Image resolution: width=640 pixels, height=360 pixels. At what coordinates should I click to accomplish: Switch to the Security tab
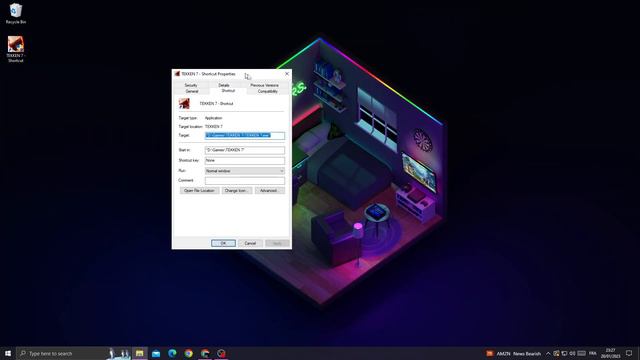pos(191,85)
